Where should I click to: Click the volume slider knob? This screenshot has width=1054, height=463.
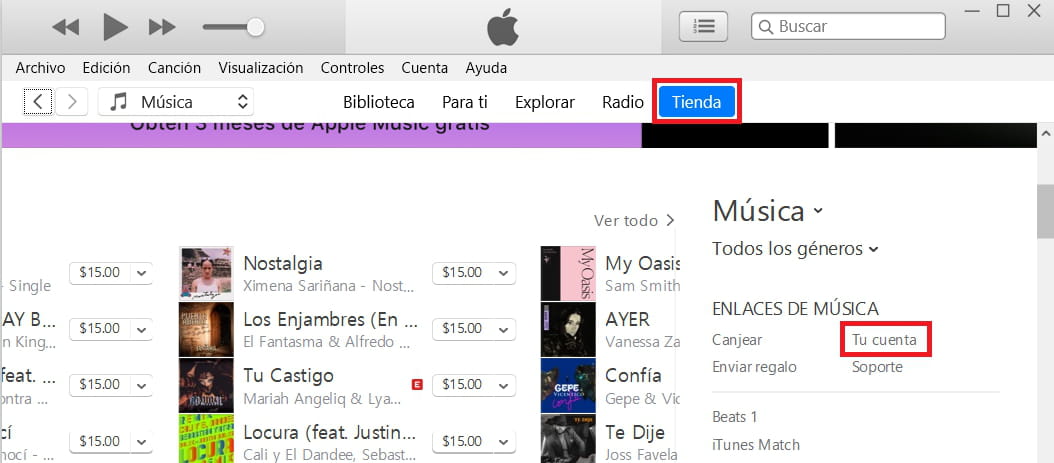pyautogui.click(x=255, y=28)
